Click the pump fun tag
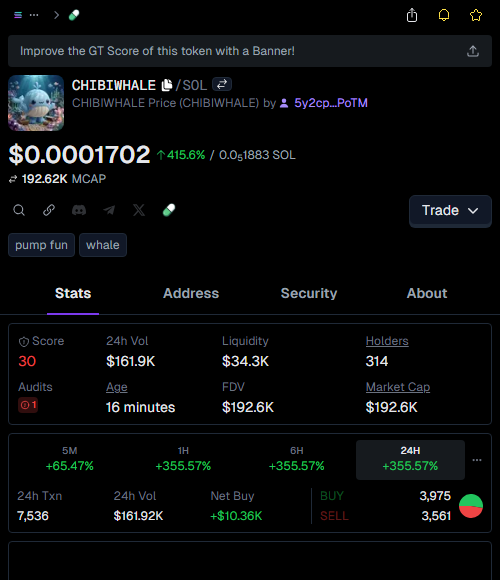Image resolution: width=500 pixels, height=580 pixels. (x=41, y=245)
